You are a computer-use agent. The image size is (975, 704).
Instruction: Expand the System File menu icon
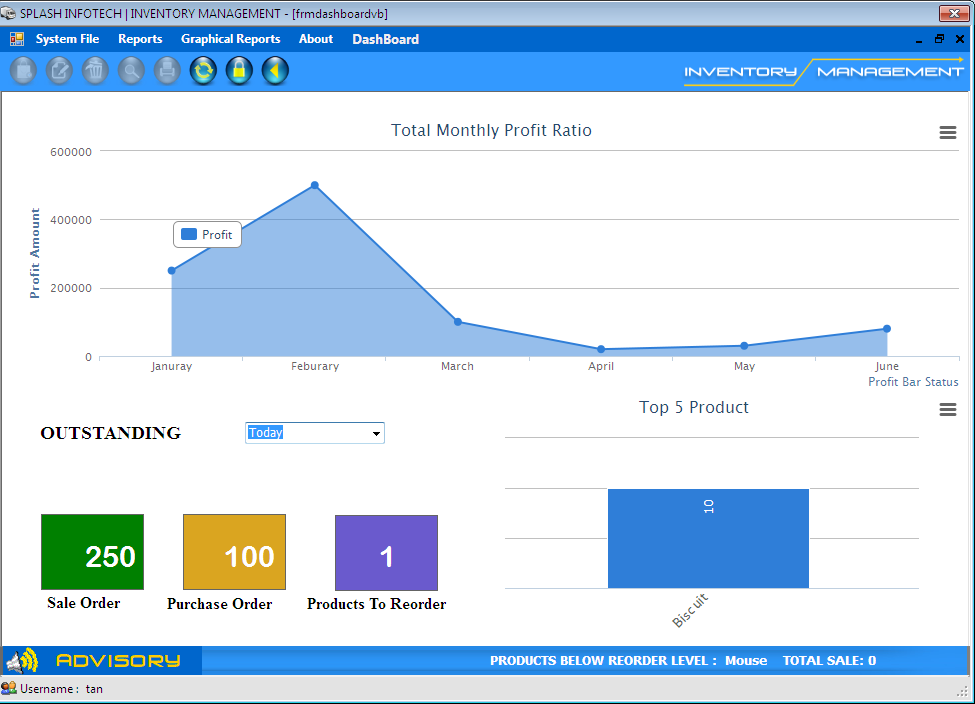pyautogui.click(x=16, y=38)
